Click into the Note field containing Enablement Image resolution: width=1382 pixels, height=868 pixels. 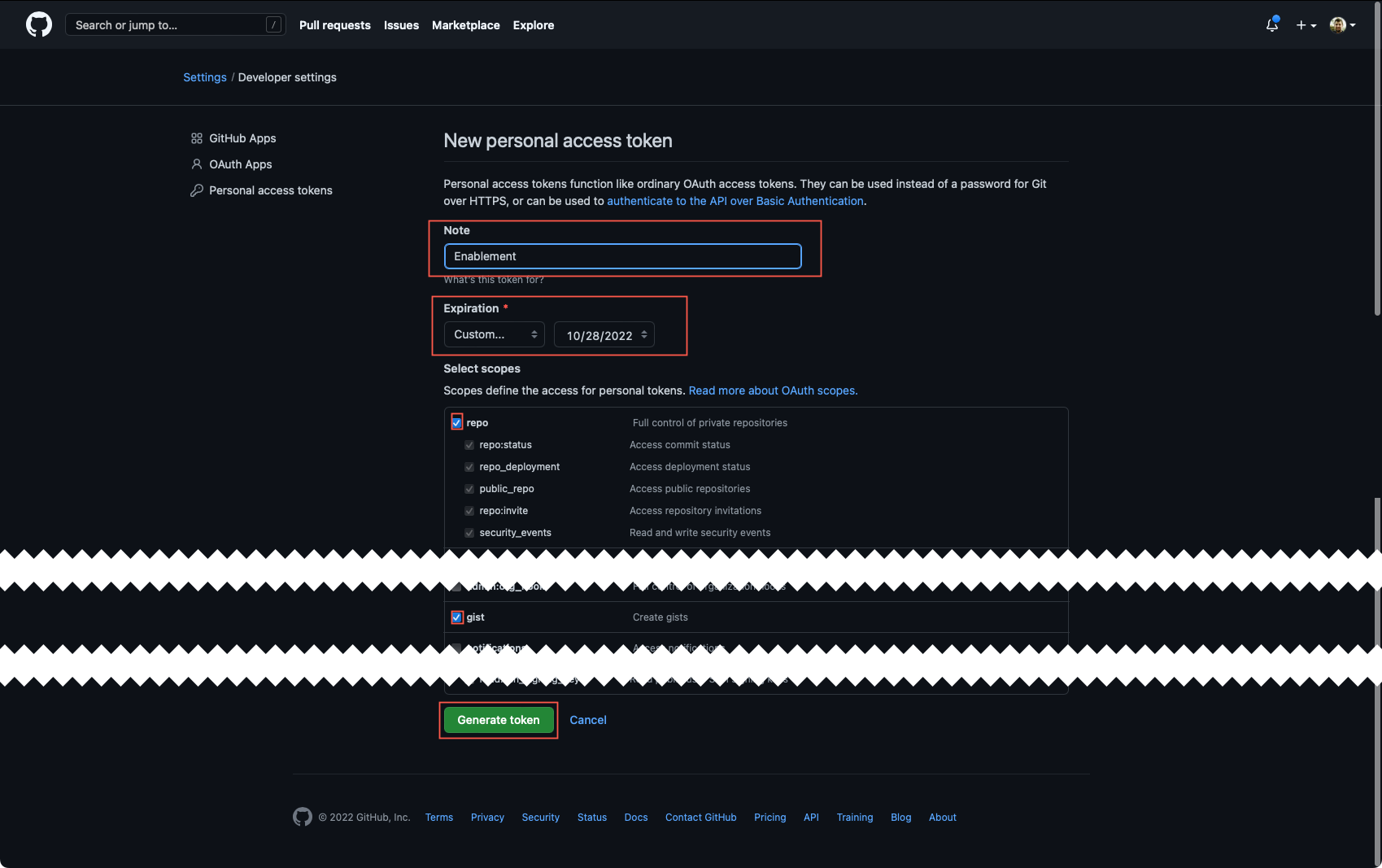click(x=622, y=256)
